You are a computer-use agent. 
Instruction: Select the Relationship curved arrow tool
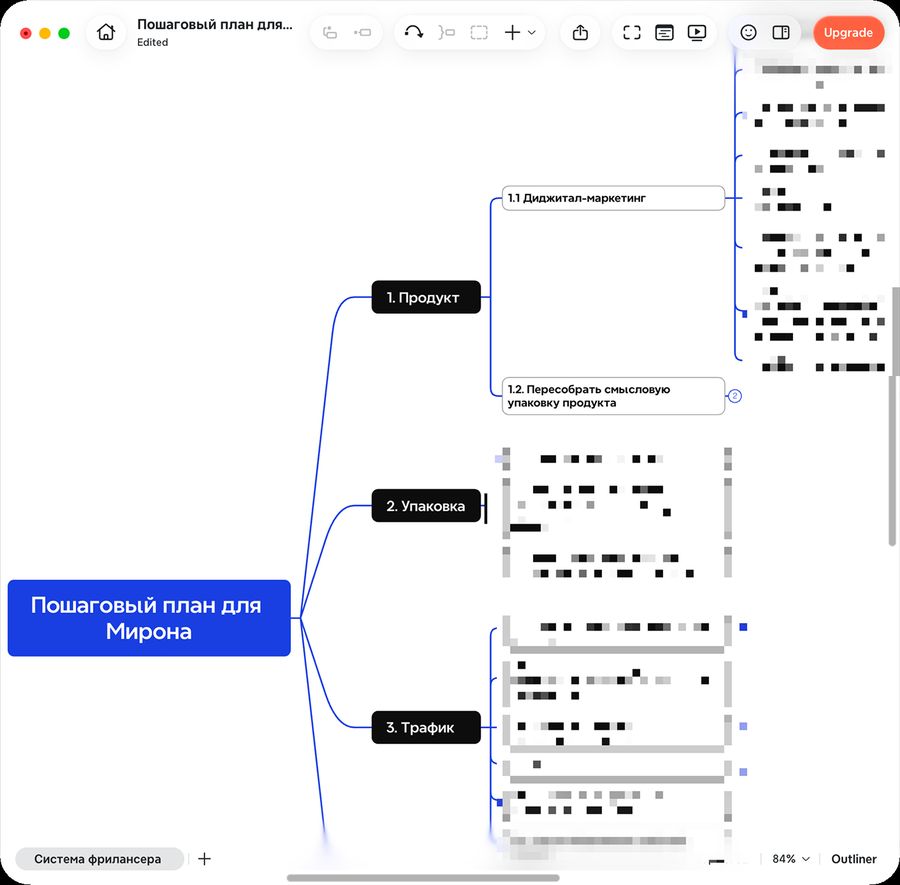pos(413,32)
